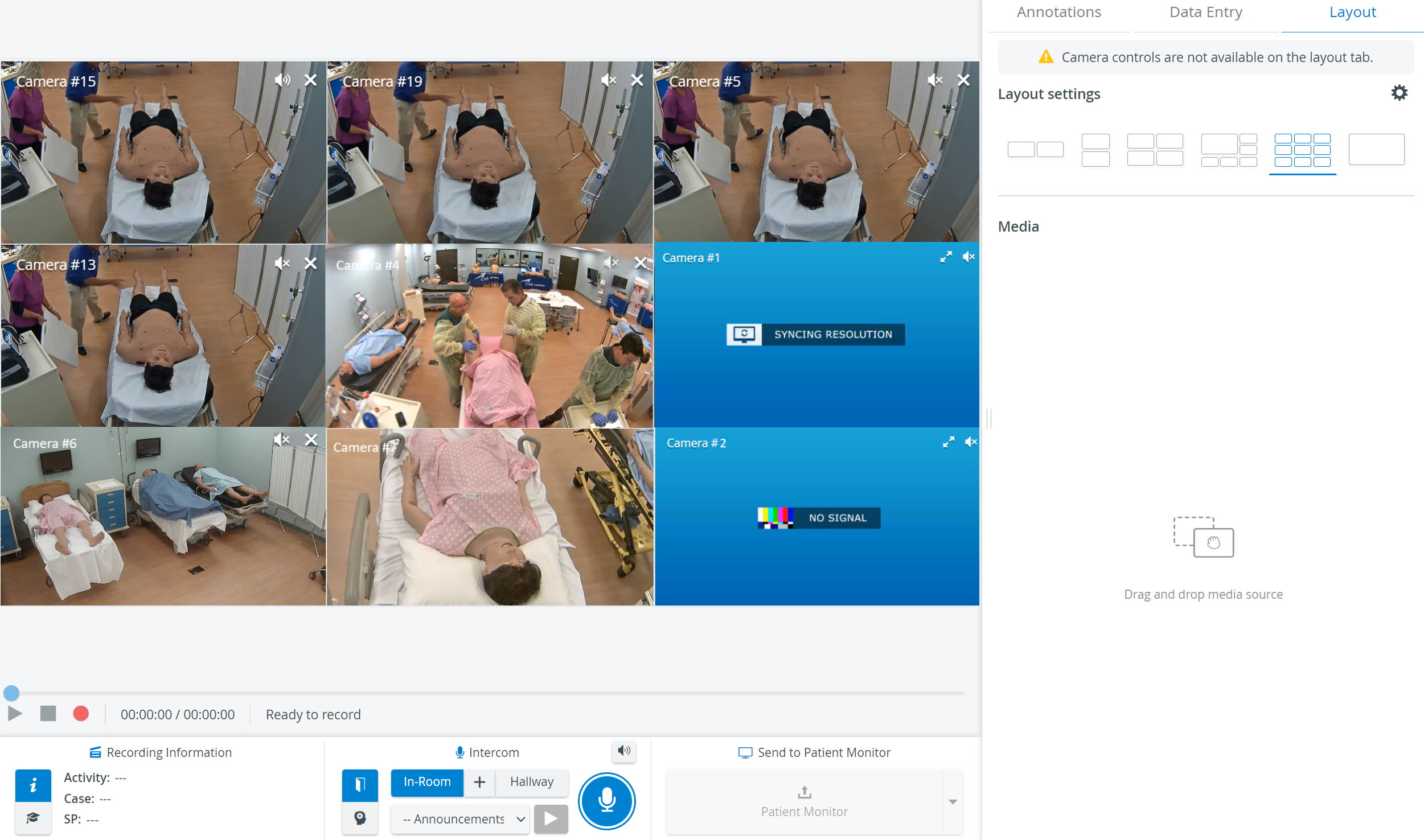Select the two-by-two grid layout
1424x840 pixels.
(x=1155, y=150)
